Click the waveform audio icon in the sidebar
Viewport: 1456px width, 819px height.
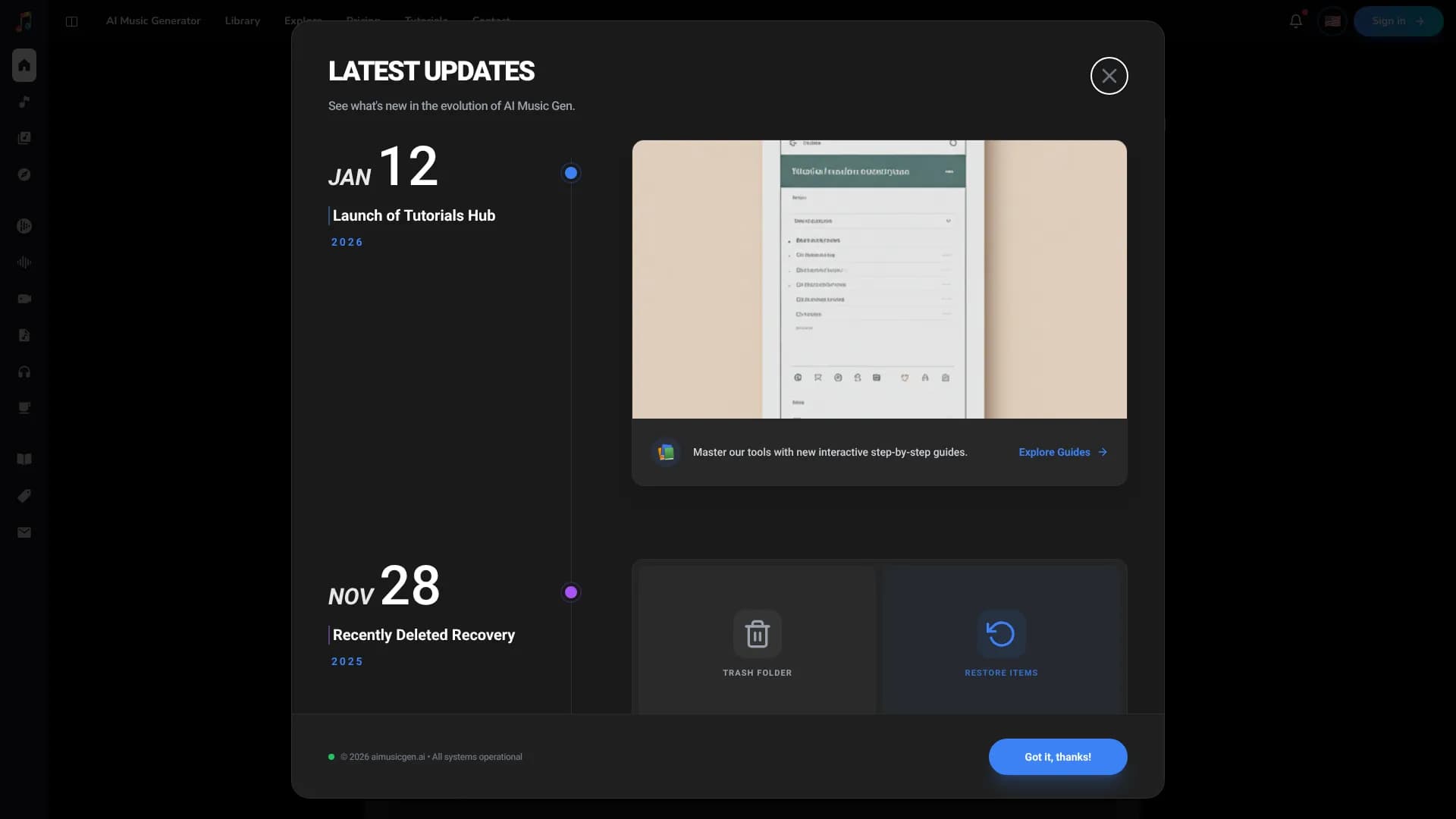tap(24, 262)
